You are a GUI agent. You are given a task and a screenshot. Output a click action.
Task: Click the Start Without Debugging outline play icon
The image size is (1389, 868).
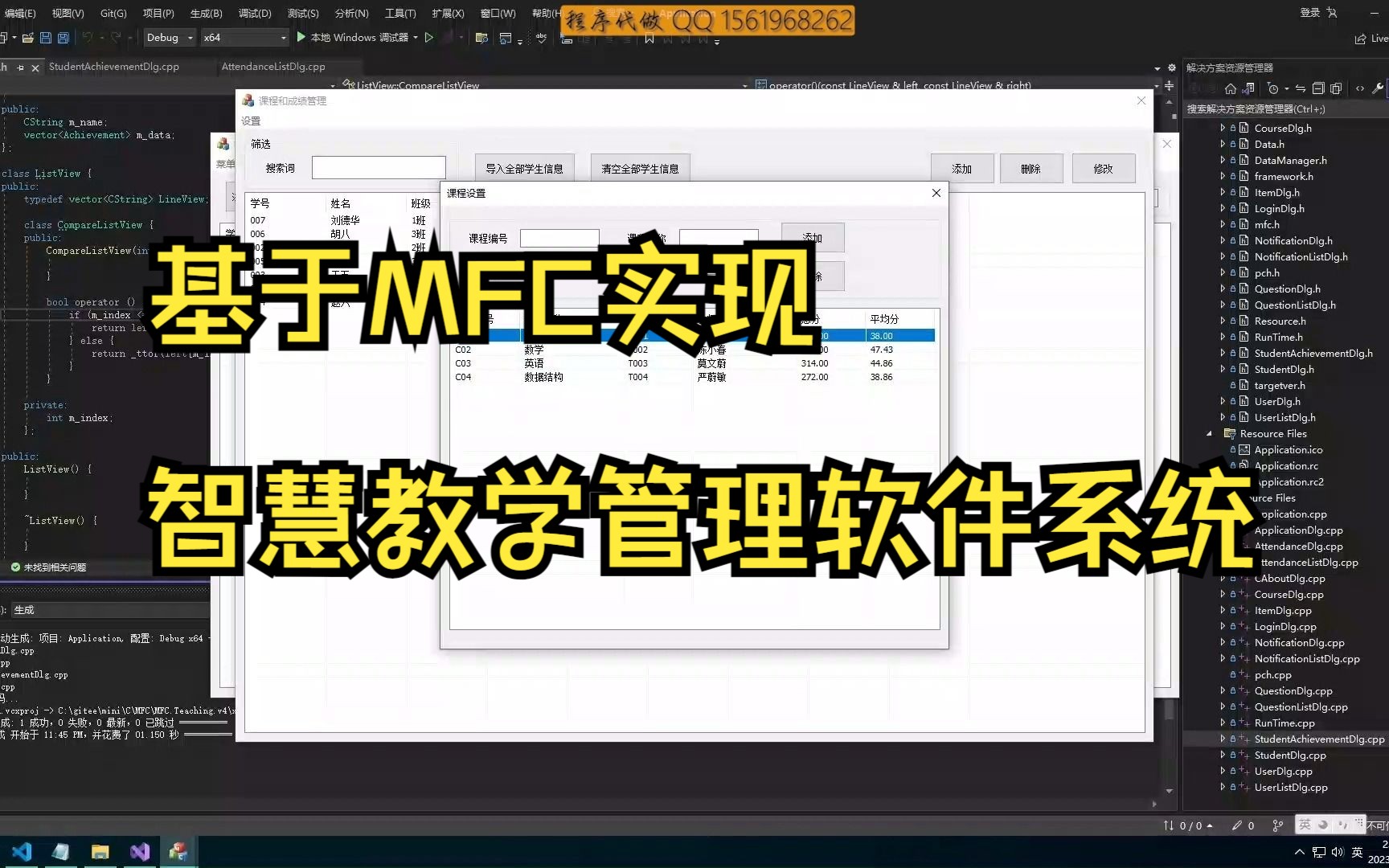[429, 37]
